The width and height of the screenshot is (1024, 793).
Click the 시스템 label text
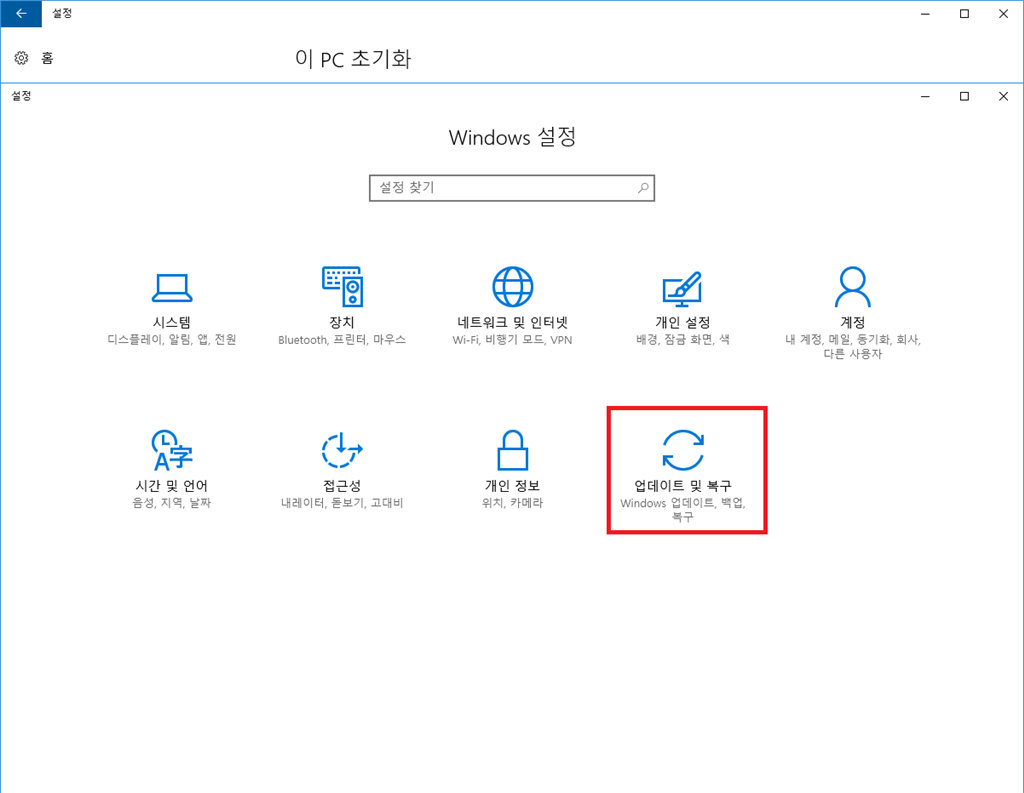[x=172, y=322]
